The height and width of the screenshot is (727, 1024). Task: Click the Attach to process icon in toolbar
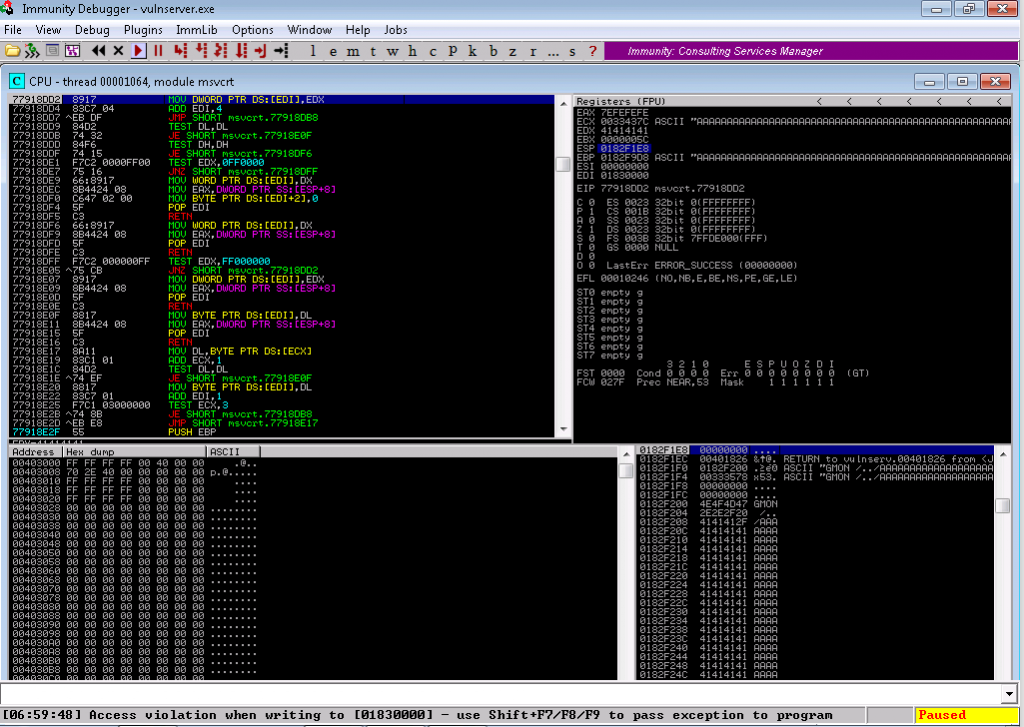coord(32,50)
